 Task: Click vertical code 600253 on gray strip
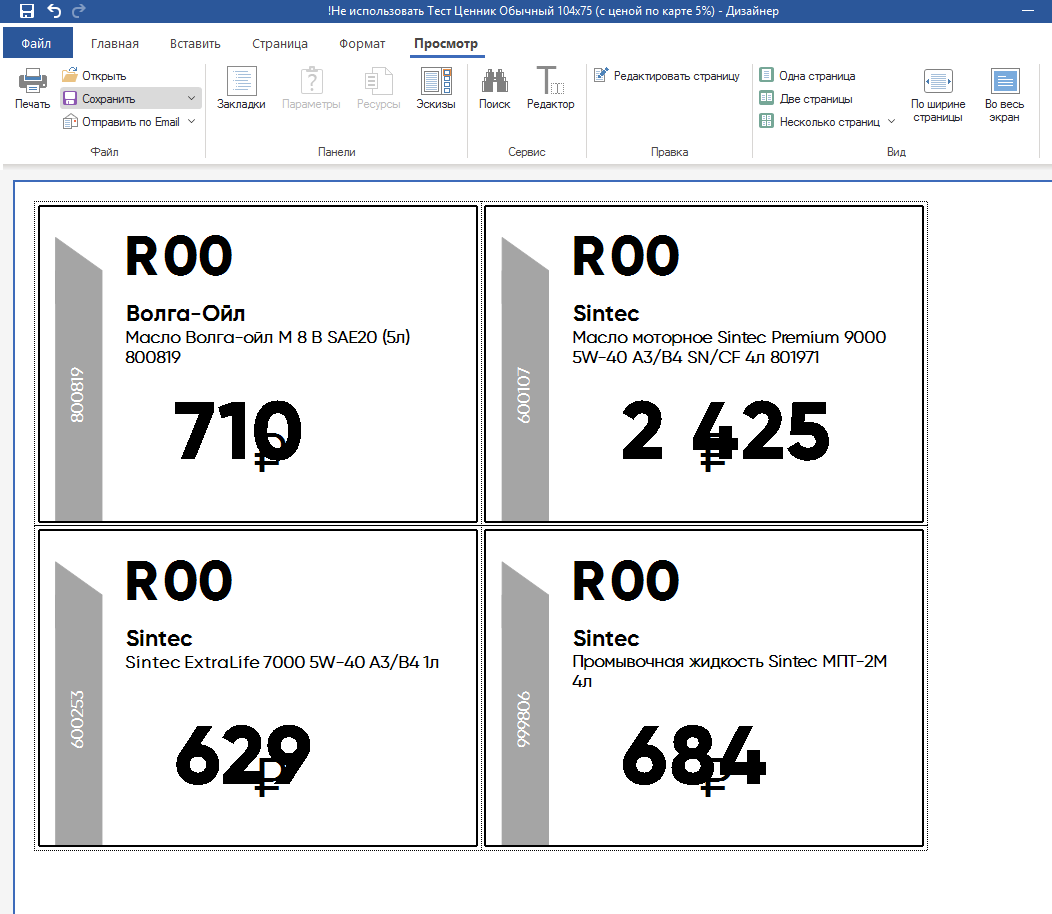click(x=78, y=719)
